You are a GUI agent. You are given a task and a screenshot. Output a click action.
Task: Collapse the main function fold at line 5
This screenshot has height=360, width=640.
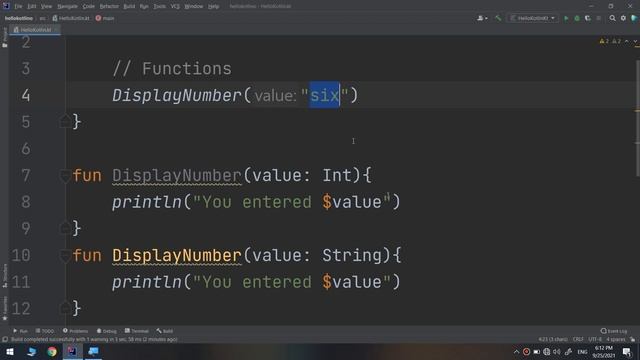pos(65,122)
